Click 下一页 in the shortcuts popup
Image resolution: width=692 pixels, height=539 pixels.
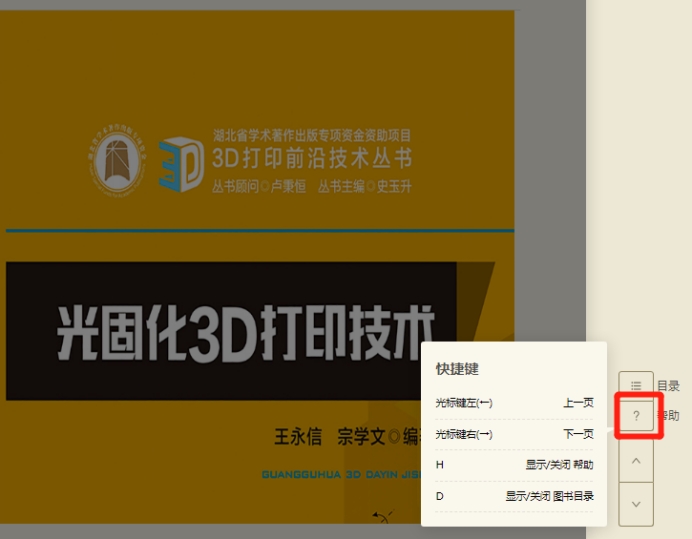(x=578, y=434)
